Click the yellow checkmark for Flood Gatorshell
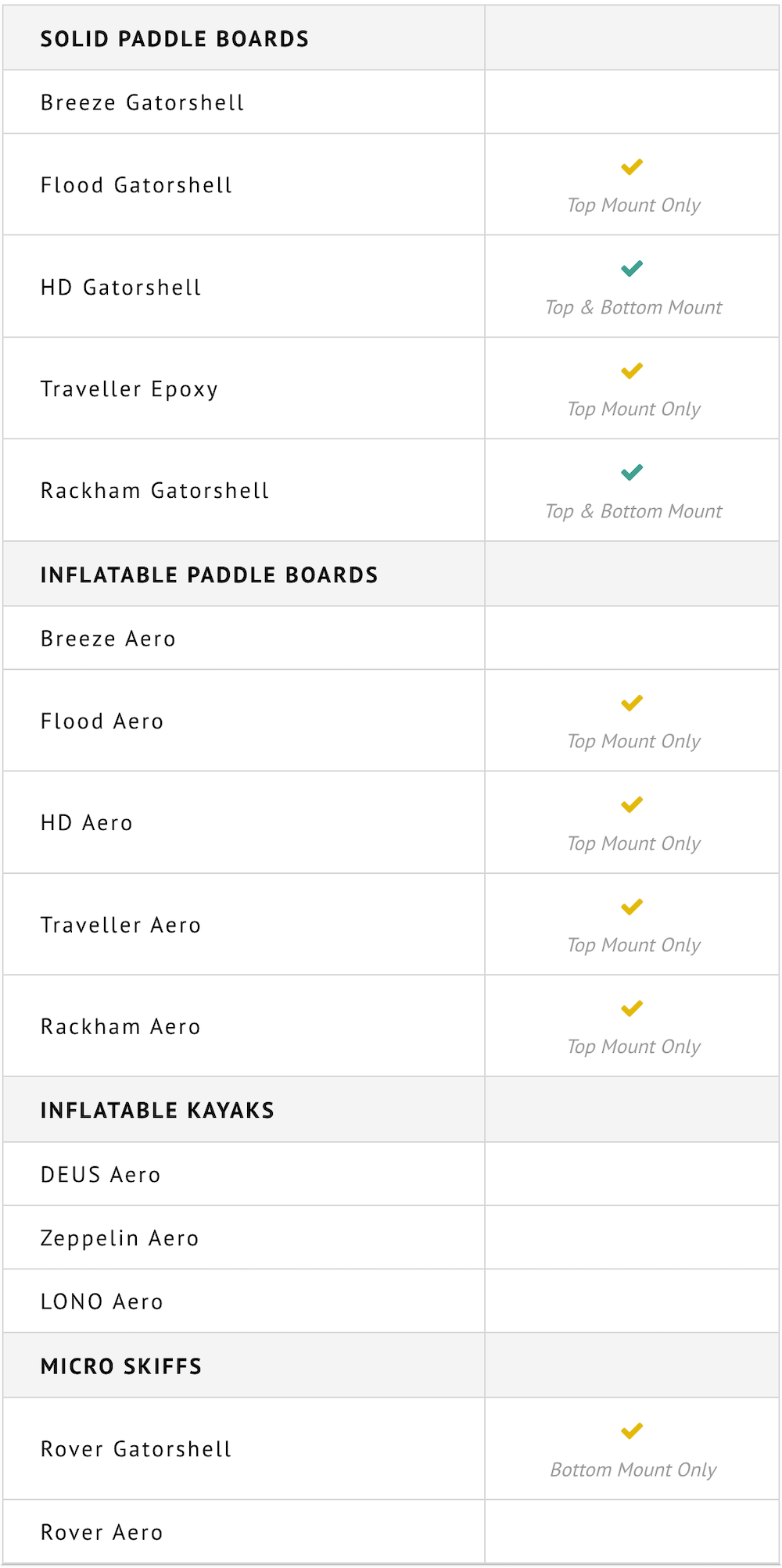The image size is (782, 1568). point(632,166)
